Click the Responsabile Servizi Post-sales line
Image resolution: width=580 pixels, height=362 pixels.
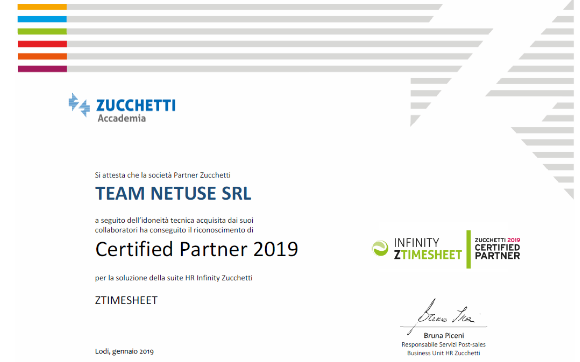[x=444, y=344]
